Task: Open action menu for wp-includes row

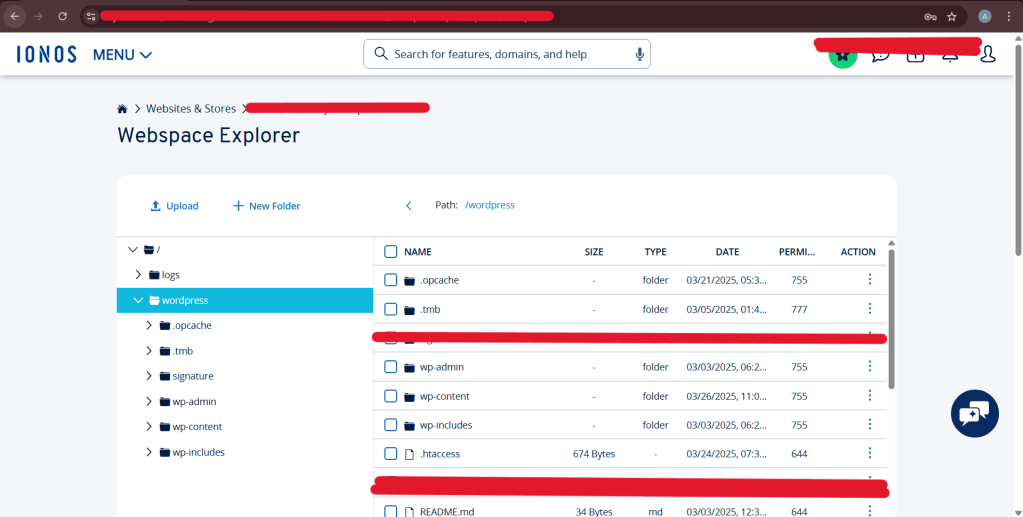Action: pyautogui.click(x=870, y=424)
